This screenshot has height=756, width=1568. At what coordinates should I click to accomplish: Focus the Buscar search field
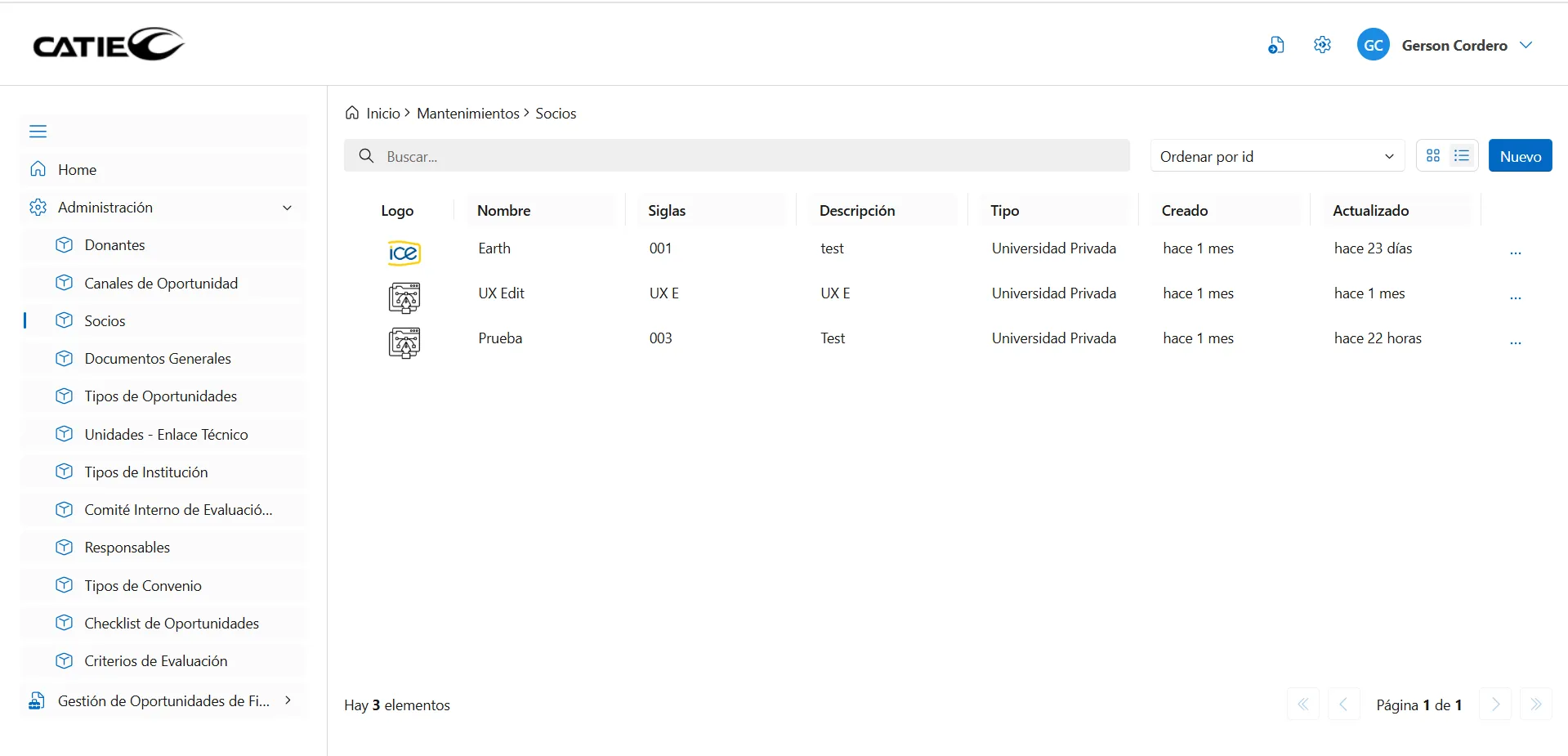pyautogui.click(x=735, y=156)
